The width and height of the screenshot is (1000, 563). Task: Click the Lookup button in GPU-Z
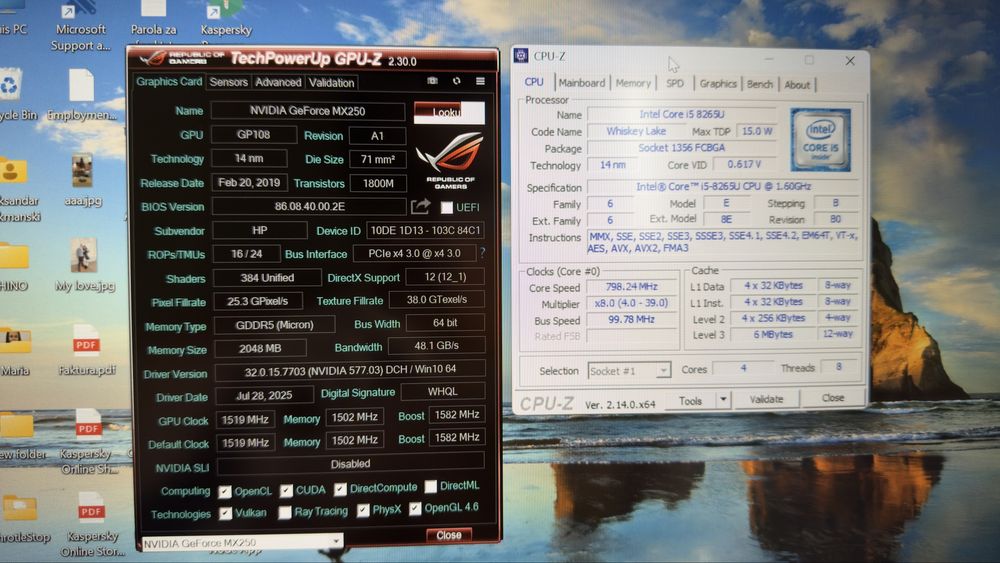coord(449,112)
